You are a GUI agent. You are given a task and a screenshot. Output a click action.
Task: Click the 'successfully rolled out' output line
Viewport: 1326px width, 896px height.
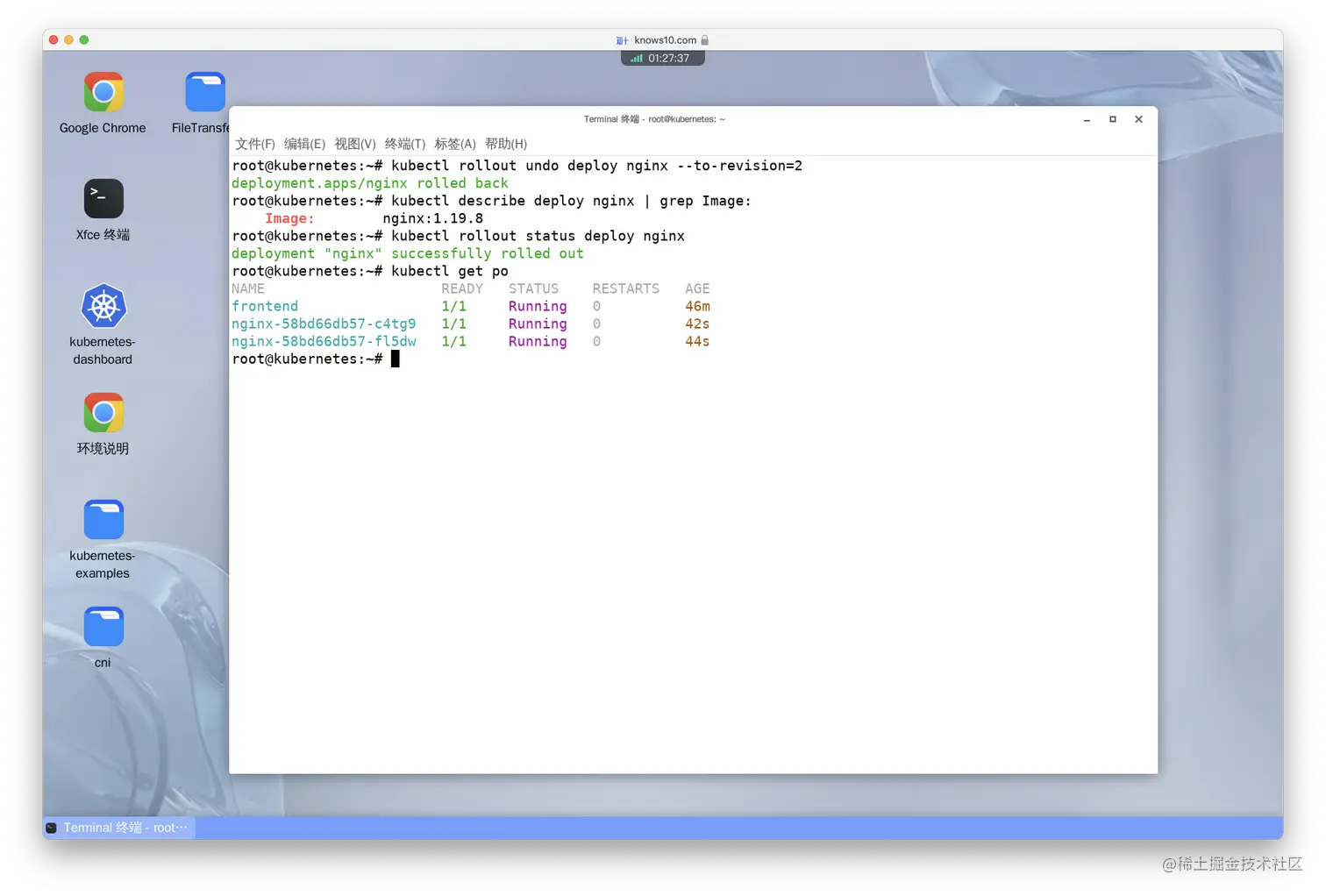click(408, 253)
